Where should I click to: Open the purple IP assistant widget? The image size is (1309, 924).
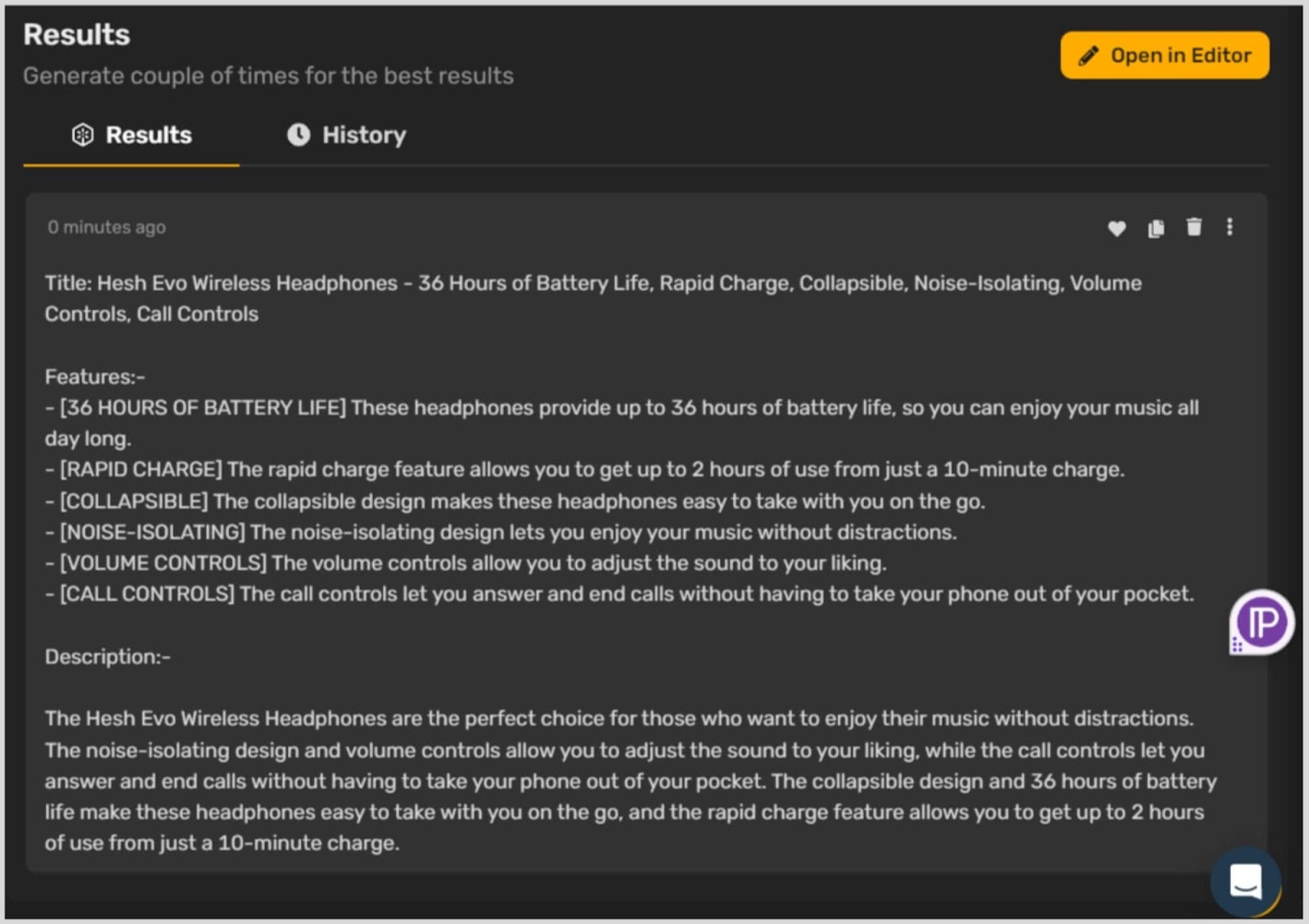(x=1260, y=621)
